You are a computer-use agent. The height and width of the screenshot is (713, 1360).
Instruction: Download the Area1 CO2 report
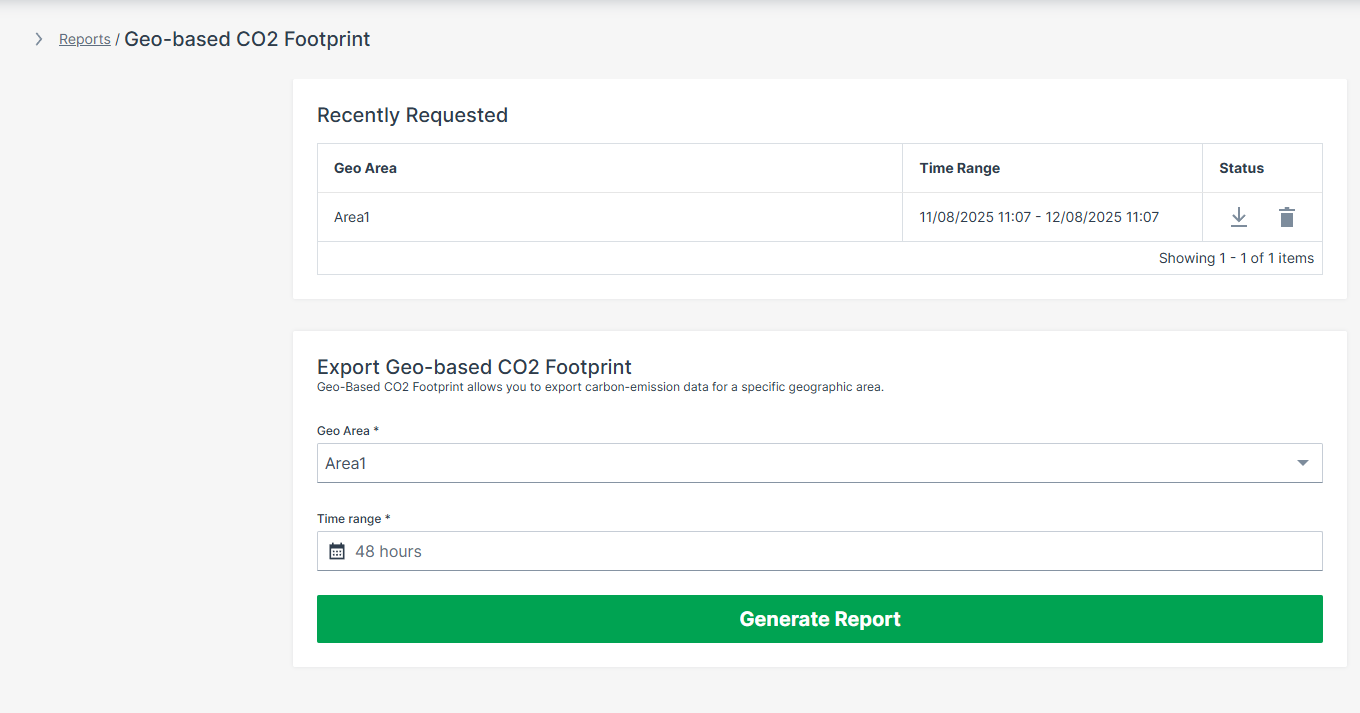(1238, 217)
